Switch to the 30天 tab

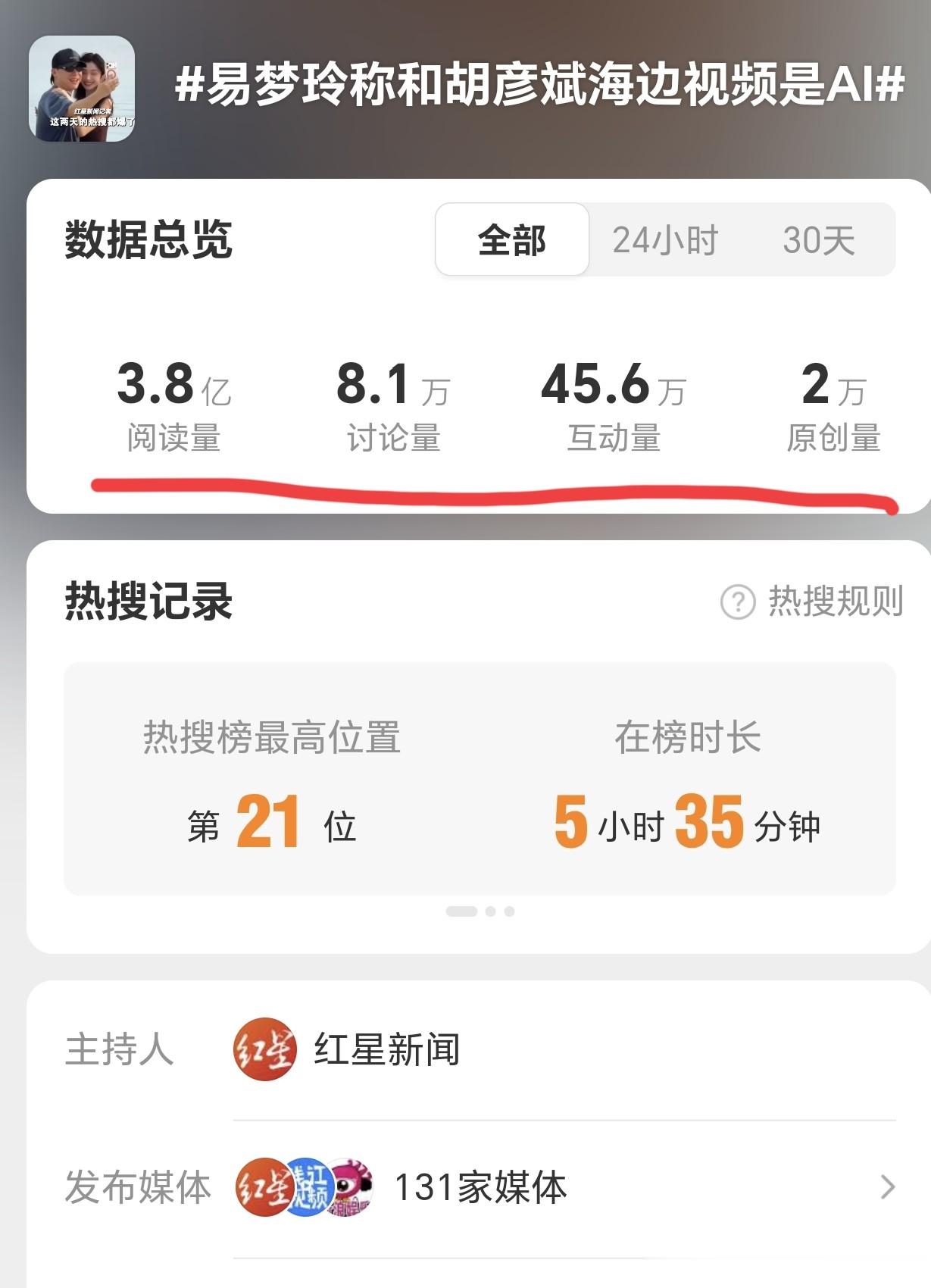(819, 240)
